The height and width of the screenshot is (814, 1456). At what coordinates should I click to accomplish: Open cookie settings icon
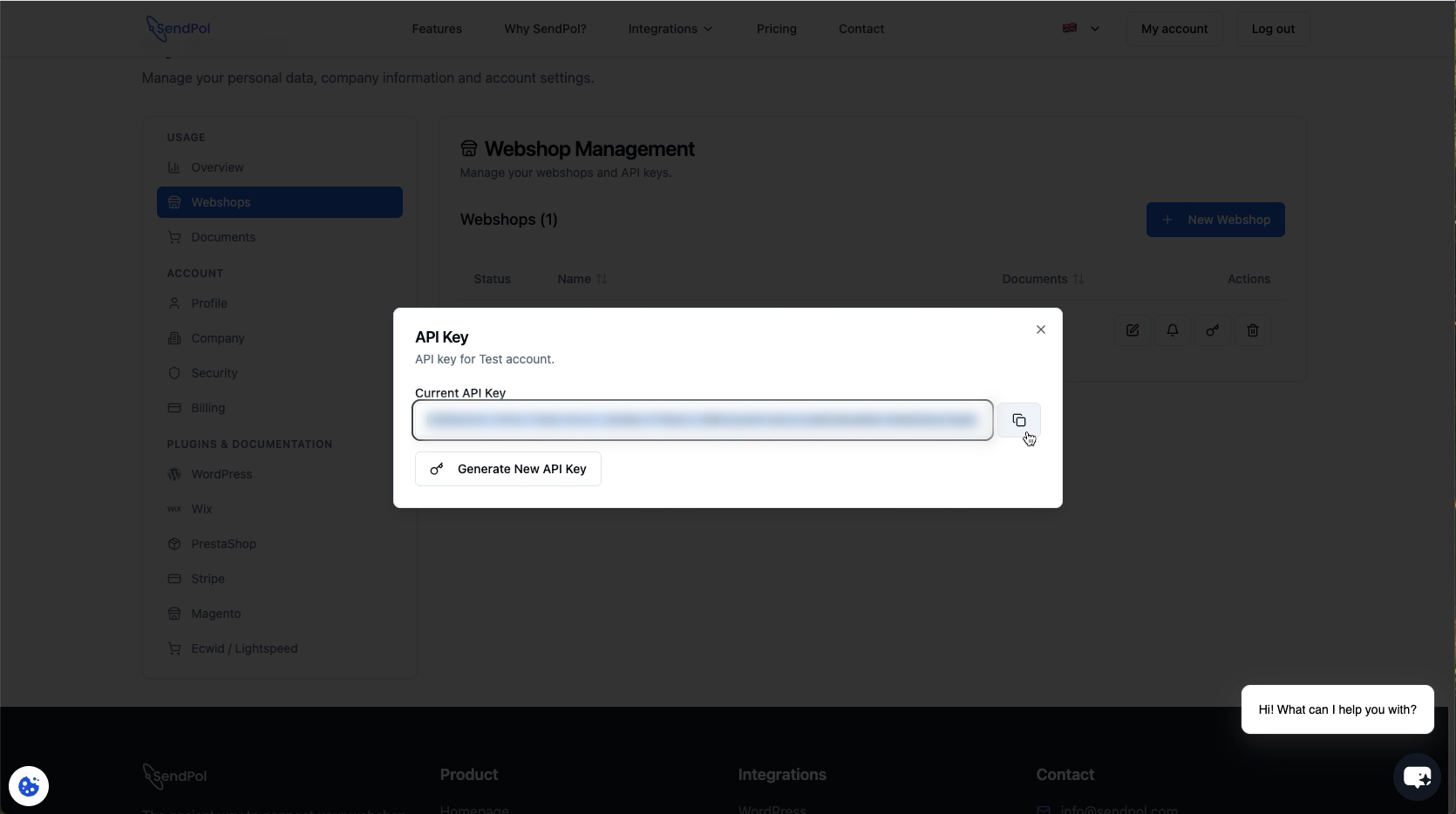(x=29, y=786)
